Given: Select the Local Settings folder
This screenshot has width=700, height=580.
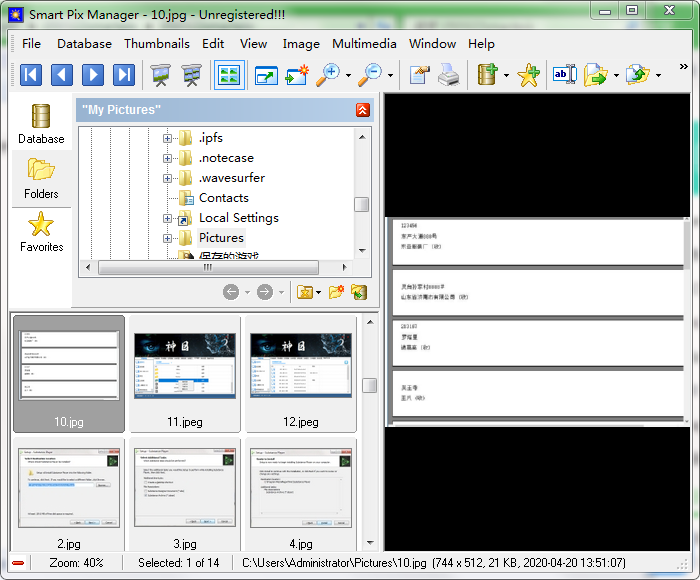Looking at the screenshot, I should 238,218.
